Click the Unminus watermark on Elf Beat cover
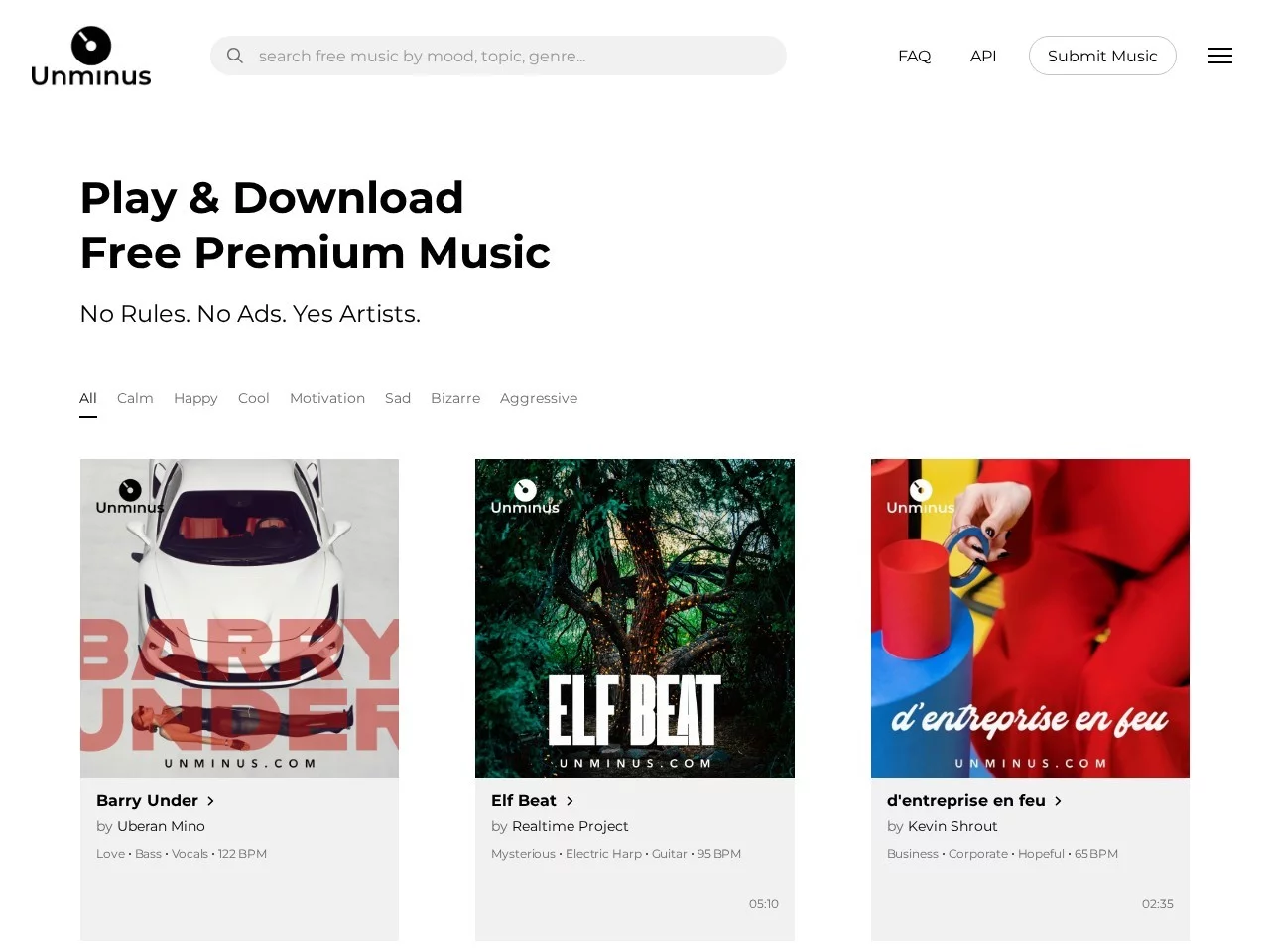The image size is (1270, 952). point(525,497)
